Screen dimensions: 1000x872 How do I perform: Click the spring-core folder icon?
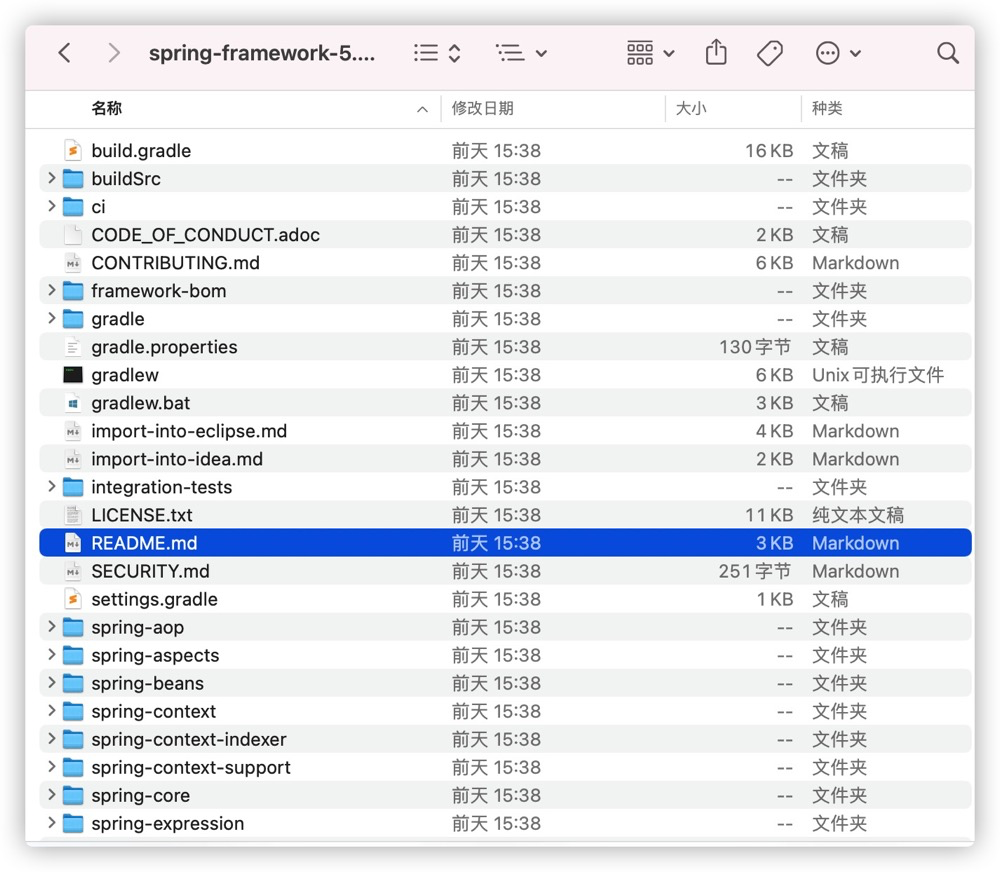pos(73,796)
